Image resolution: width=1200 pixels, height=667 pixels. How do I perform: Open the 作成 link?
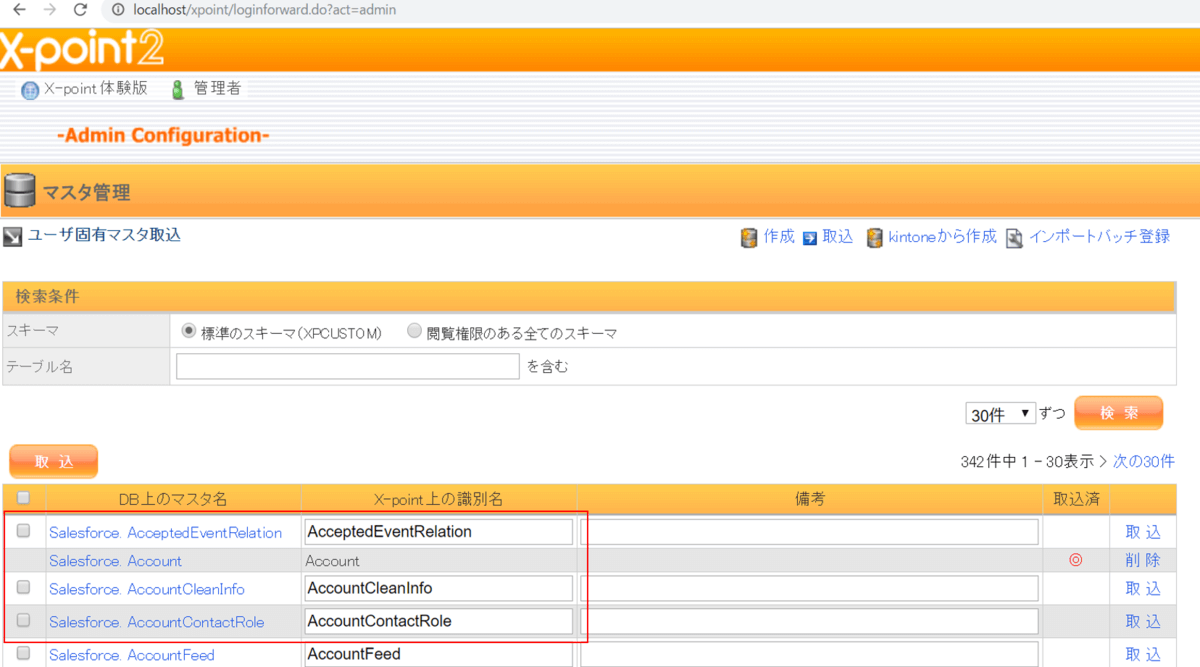pos(778,237)
